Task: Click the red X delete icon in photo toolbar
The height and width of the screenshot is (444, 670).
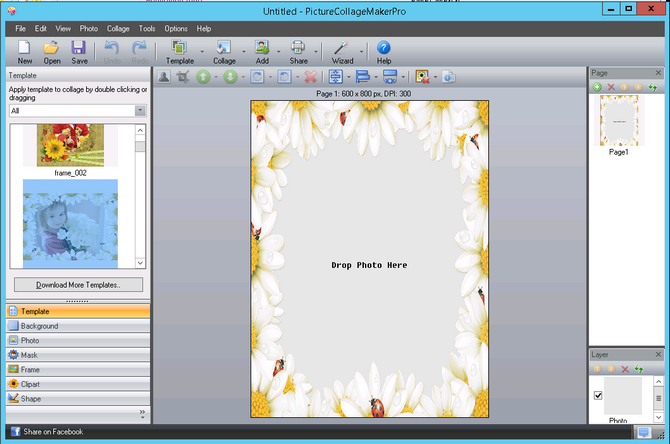Action: click(x=311, y=77)
